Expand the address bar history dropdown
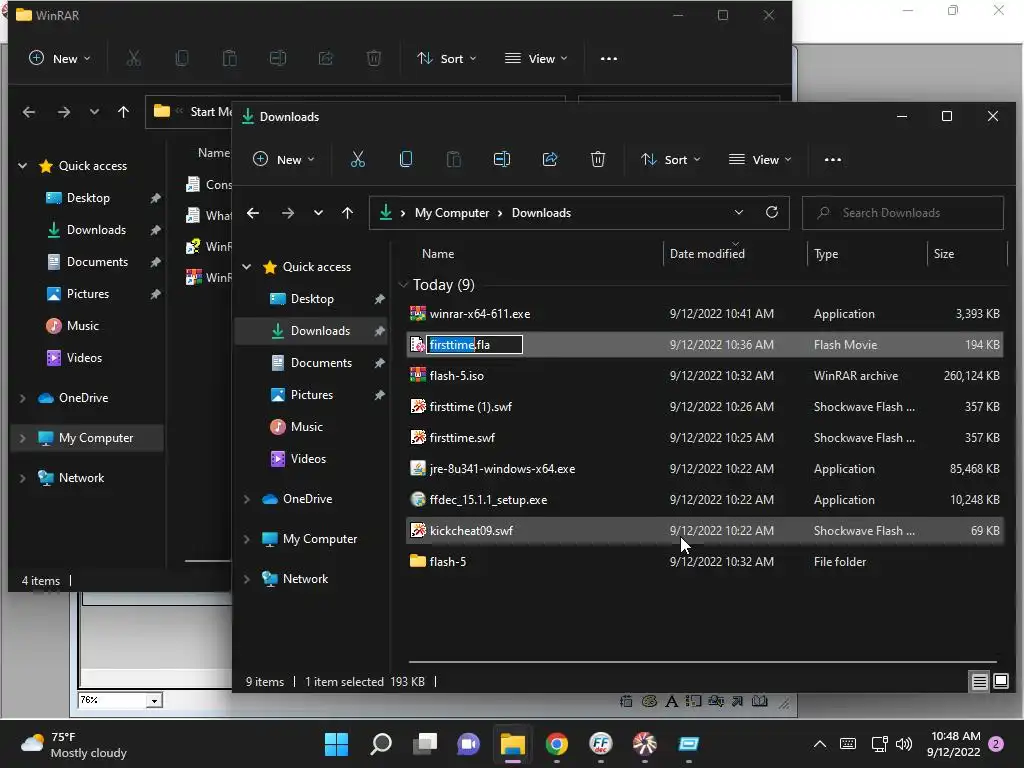 (739, 212)
